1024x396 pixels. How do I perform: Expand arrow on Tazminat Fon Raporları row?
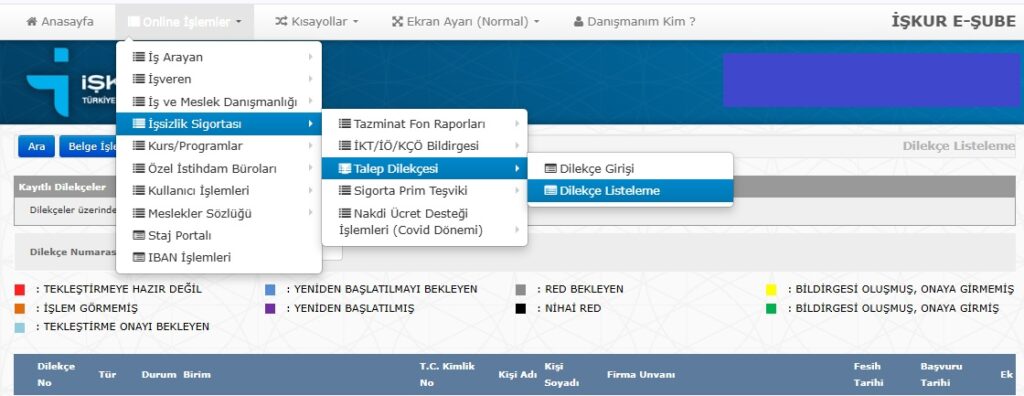tap(517, 124)
